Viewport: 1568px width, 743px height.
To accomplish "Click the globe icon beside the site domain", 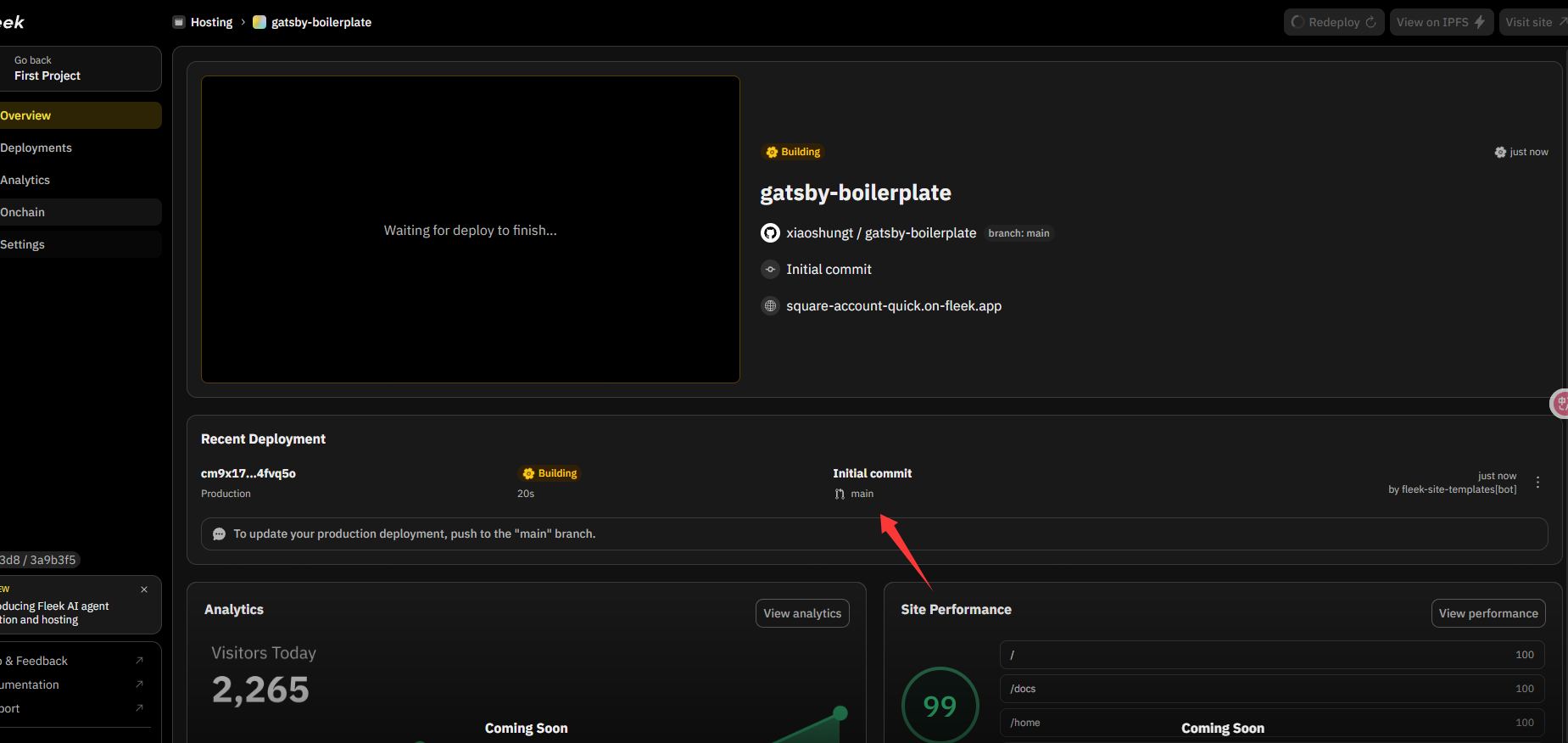I will 770,306.
